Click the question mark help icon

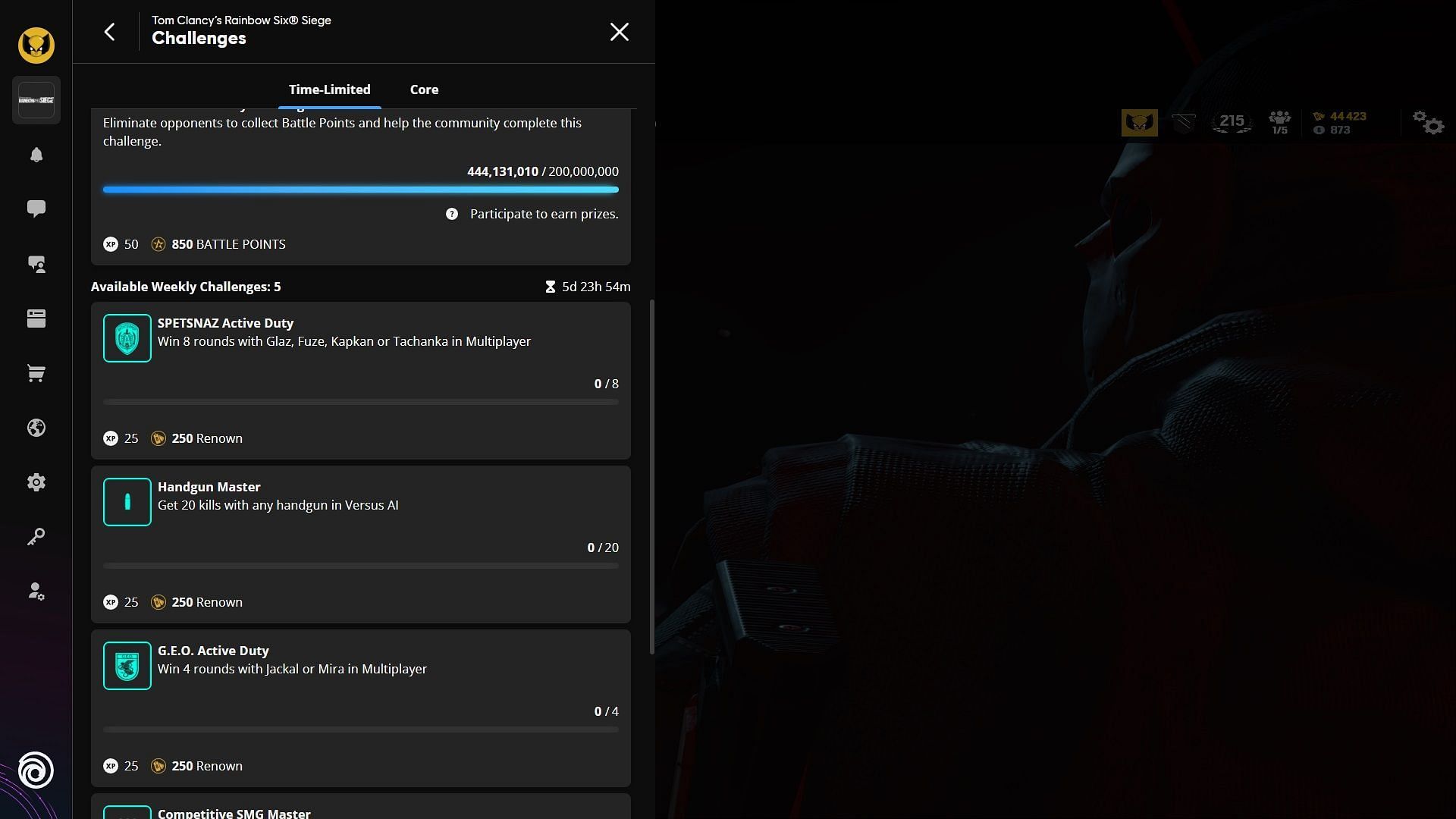[452, 214]
